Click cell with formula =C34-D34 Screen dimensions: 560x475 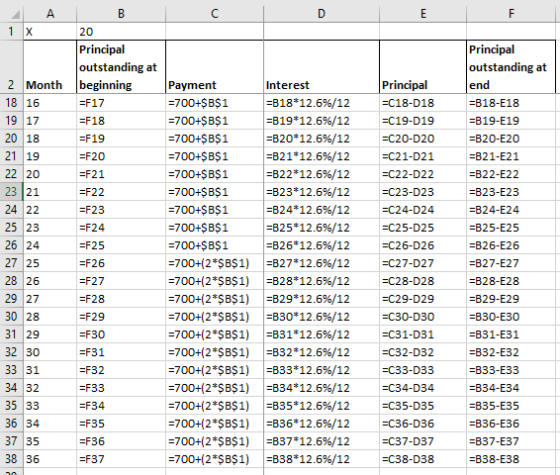423,388
